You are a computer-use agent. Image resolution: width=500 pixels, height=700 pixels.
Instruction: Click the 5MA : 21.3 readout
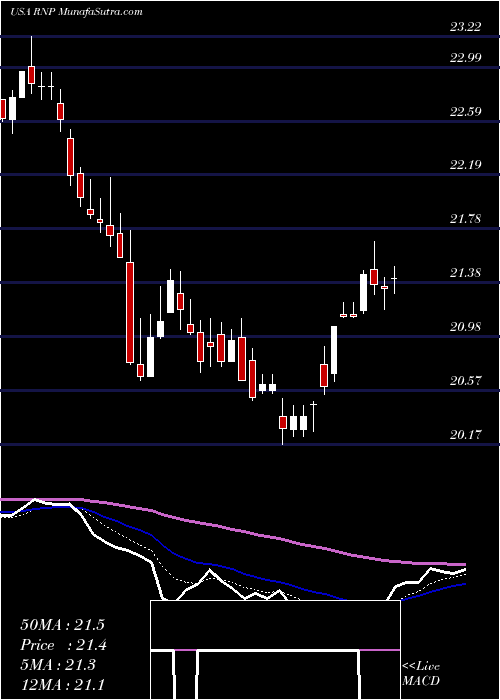pos(58,664)
